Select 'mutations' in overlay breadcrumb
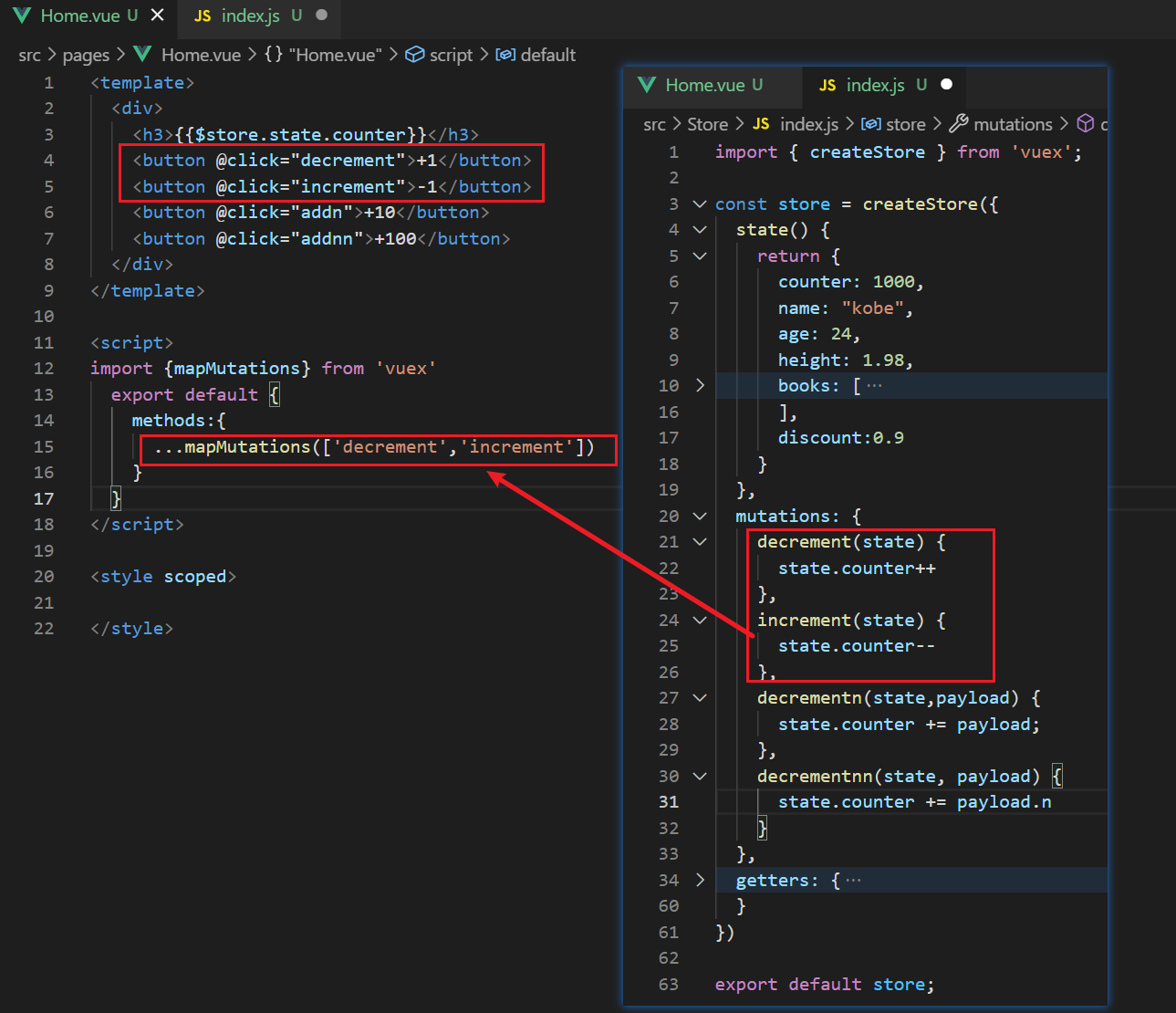1176x1013 pixels. click(1013, 124)
